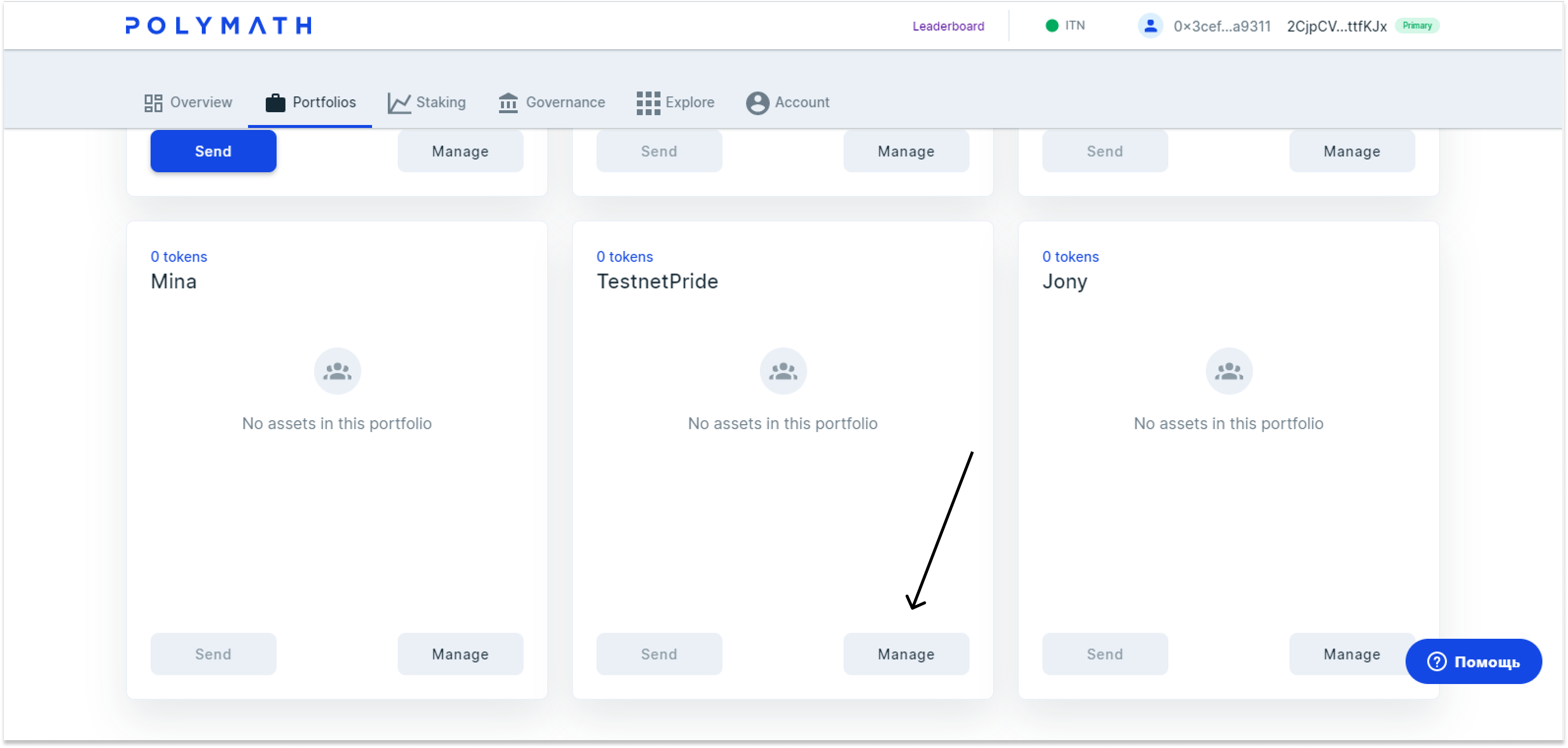This screenshot has width=1568, height=748.
Task: Click the Polymath logo
Action: tap(218, 26)
